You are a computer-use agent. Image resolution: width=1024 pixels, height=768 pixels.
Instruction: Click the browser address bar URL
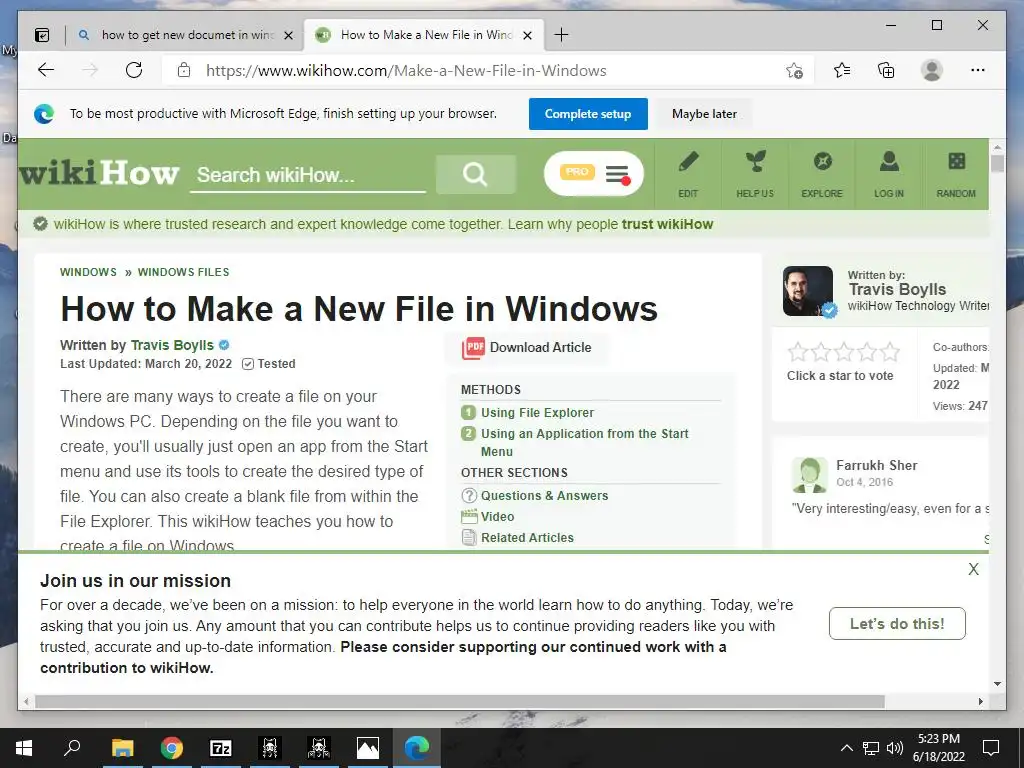pos(406,71)
